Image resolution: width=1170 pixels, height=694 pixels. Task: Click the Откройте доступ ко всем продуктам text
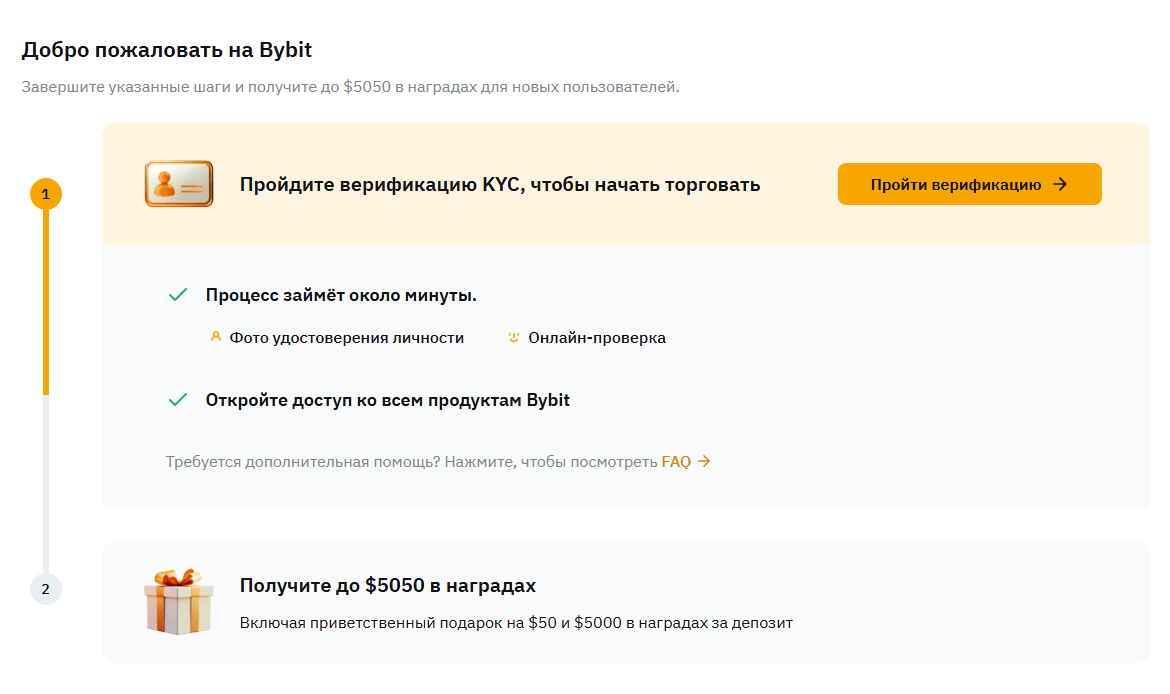388,400
